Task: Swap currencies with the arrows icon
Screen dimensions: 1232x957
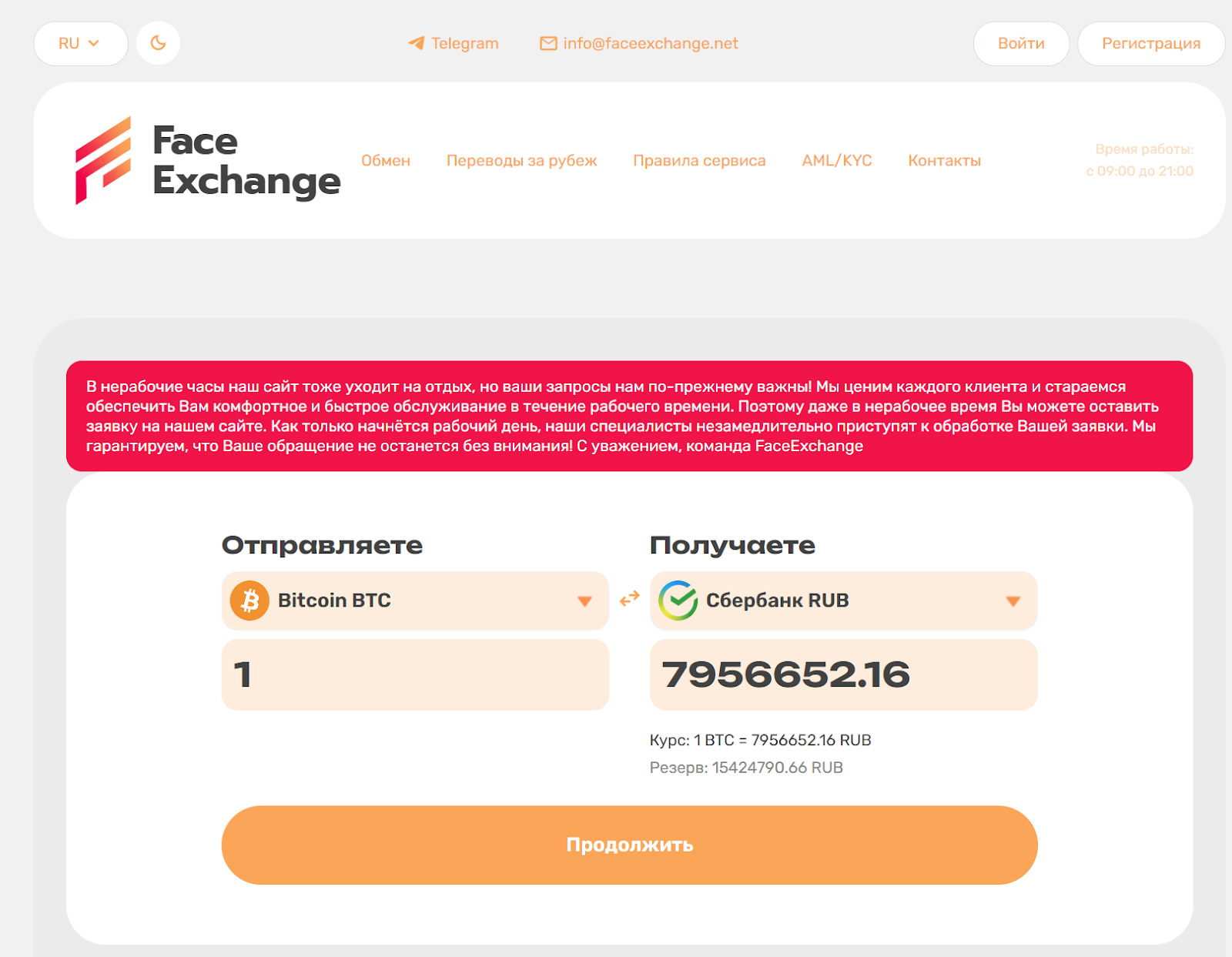Action: tap(630, 598)
